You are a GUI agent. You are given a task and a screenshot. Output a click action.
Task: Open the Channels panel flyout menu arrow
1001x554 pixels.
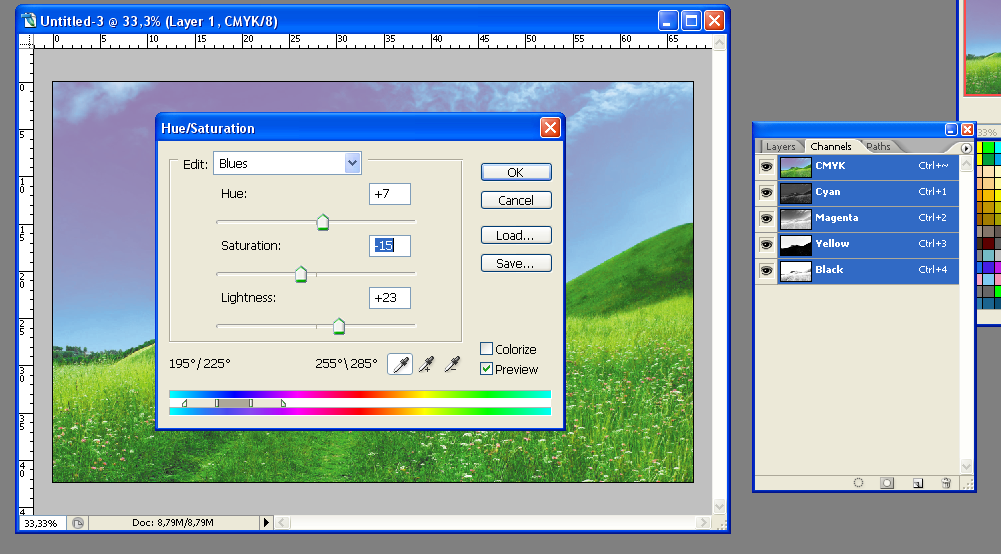coord(966,148)
